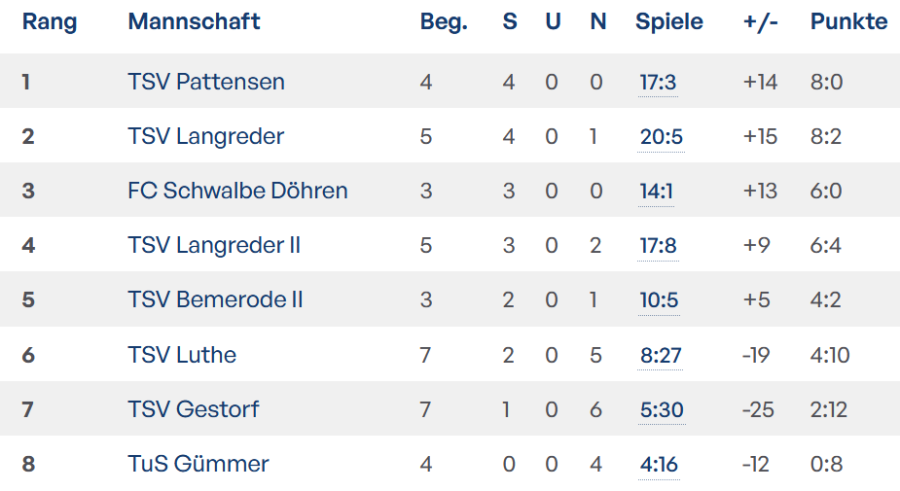
Task: Click the 14:1 games score link
Action: [657, 190]
